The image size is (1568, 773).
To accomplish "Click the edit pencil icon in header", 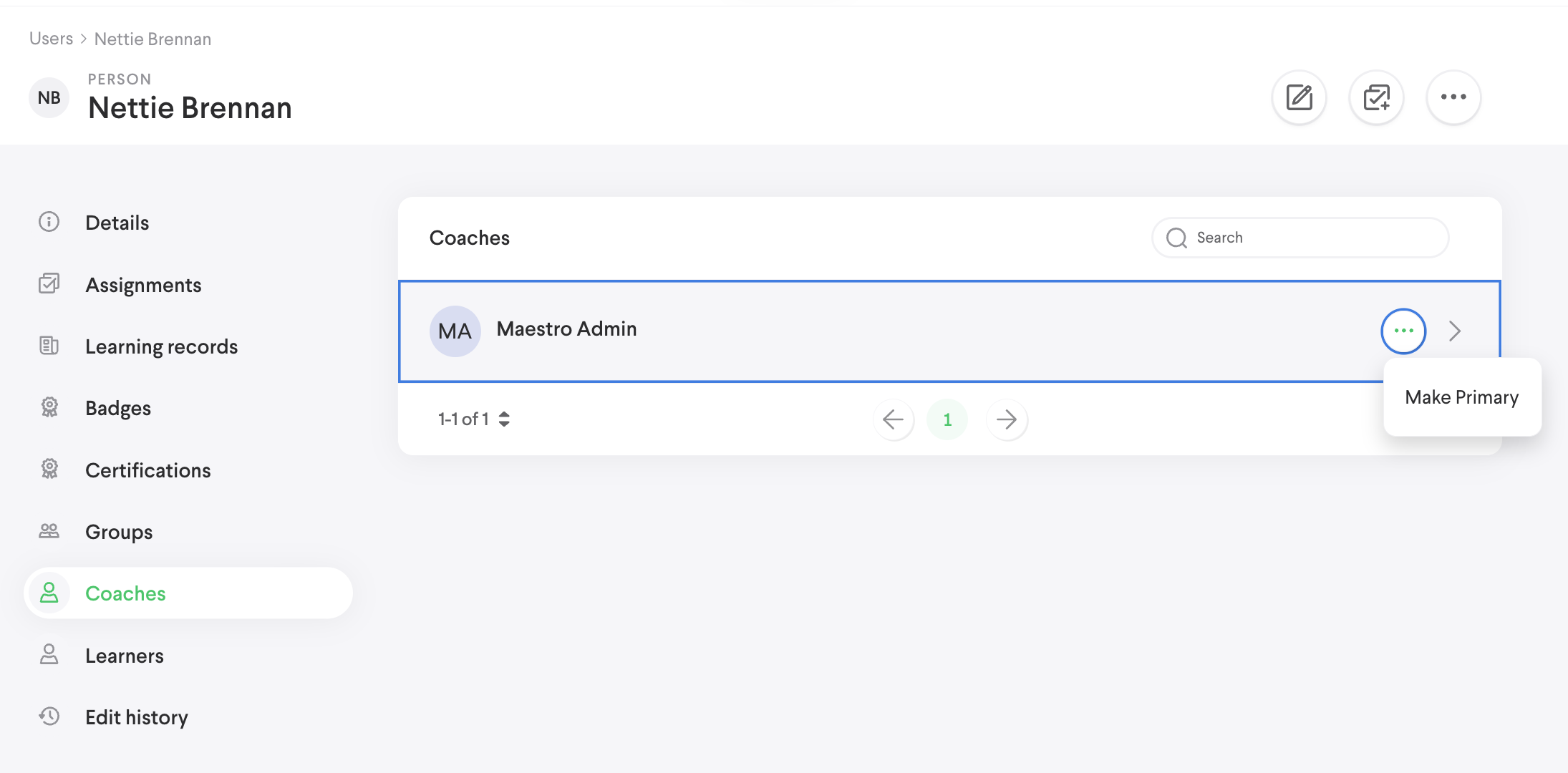I will pyautogui.click(x=1299, y=97).
